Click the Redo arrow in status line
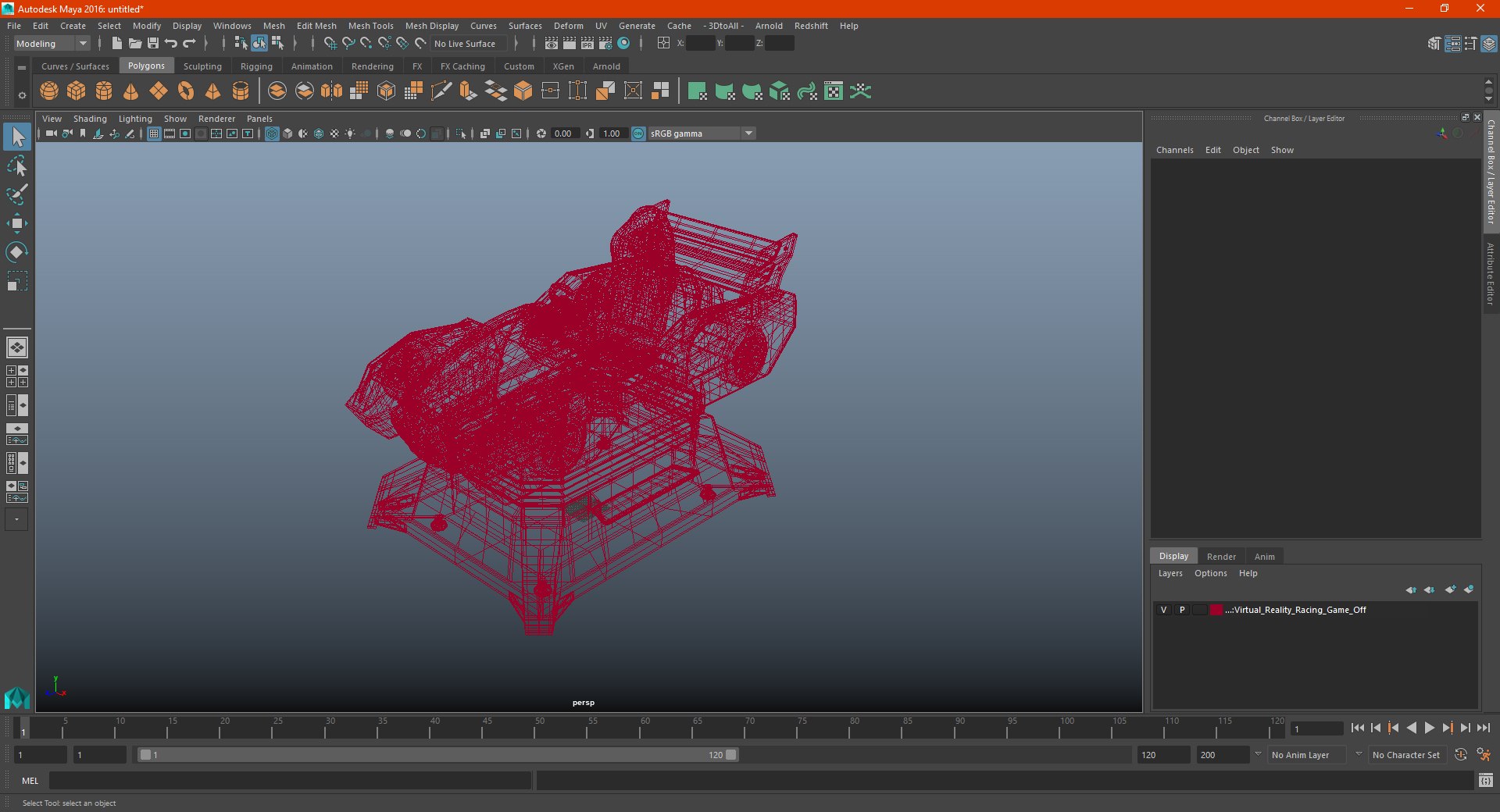1500x812 pixels. tap(190, 44)
